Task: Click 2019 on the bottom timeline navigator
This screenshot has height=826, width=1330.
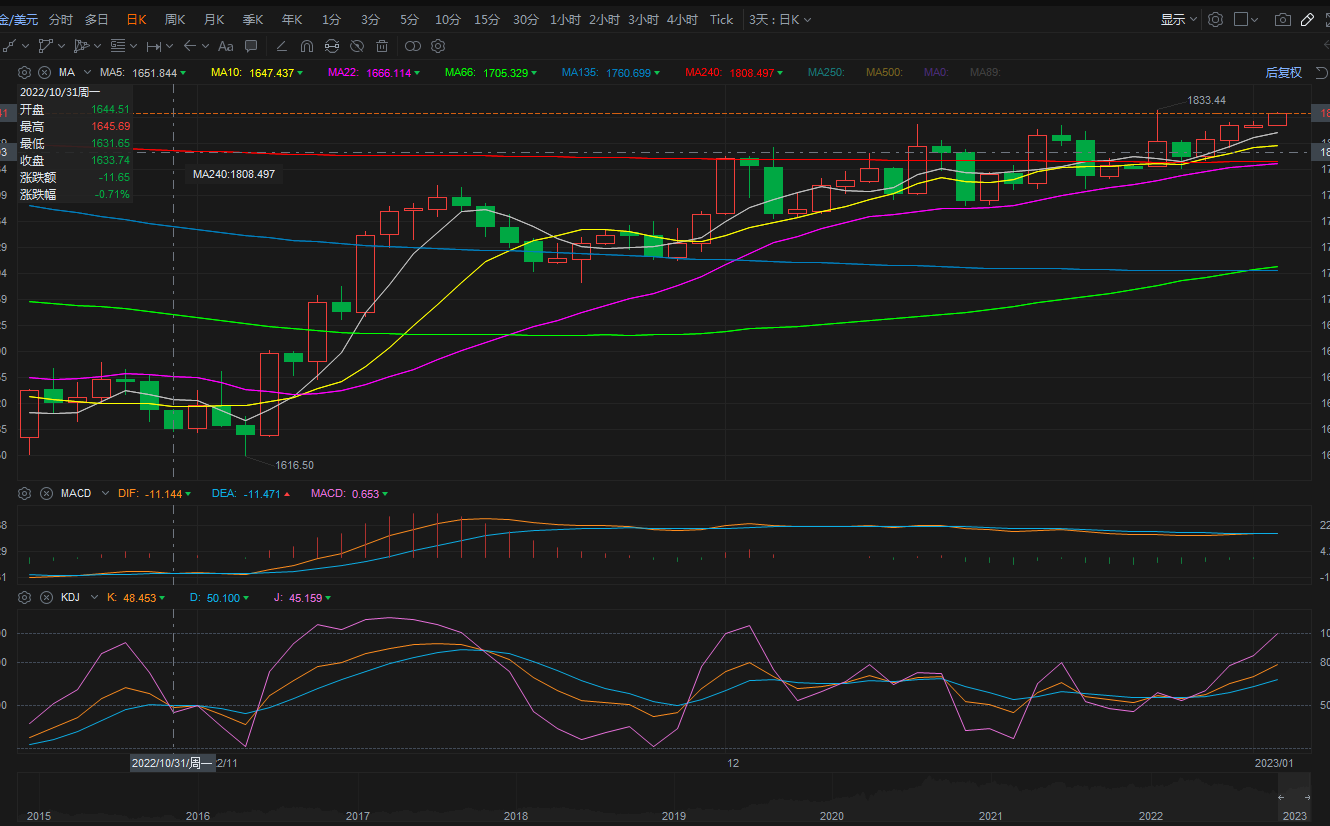Action: pos(674,816)
